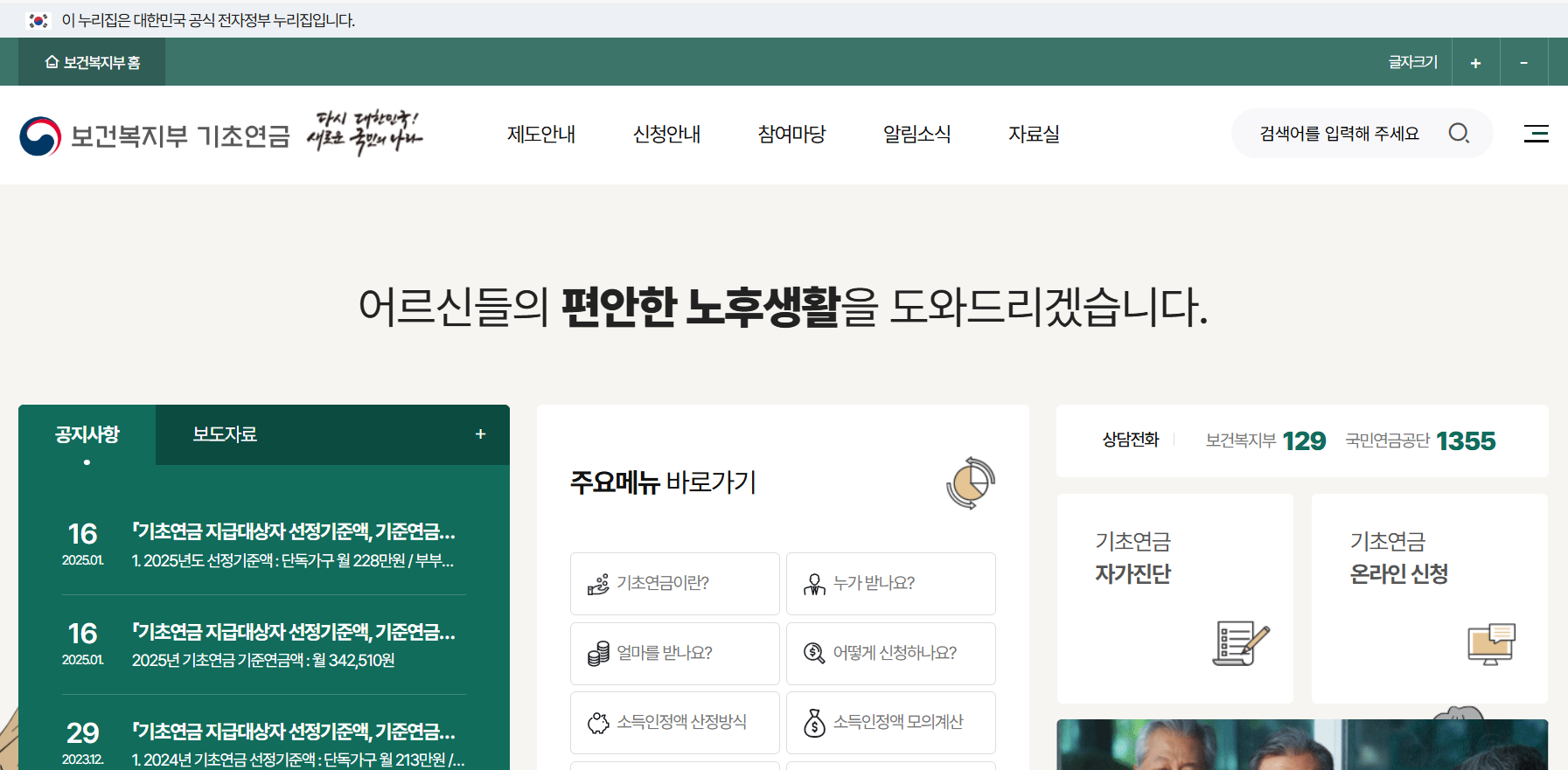Viewport: 1568px width, 770px height.
Task: Switch to the 보도자료 tab
Action: point(225,434)
